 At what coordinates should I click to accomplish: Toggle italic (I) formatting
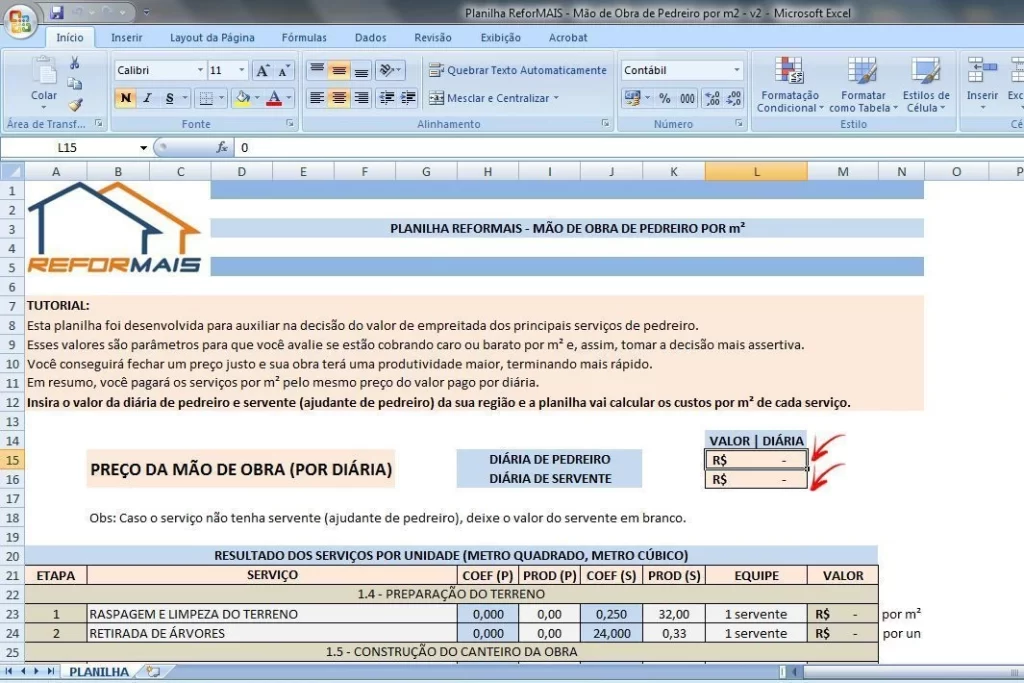click(x=147, y=98)
